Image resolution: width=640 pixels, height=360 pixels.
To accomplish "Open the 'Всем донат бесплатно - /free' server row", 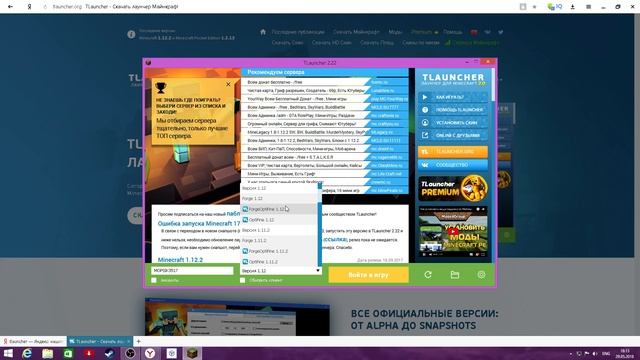I will [324, 82].
